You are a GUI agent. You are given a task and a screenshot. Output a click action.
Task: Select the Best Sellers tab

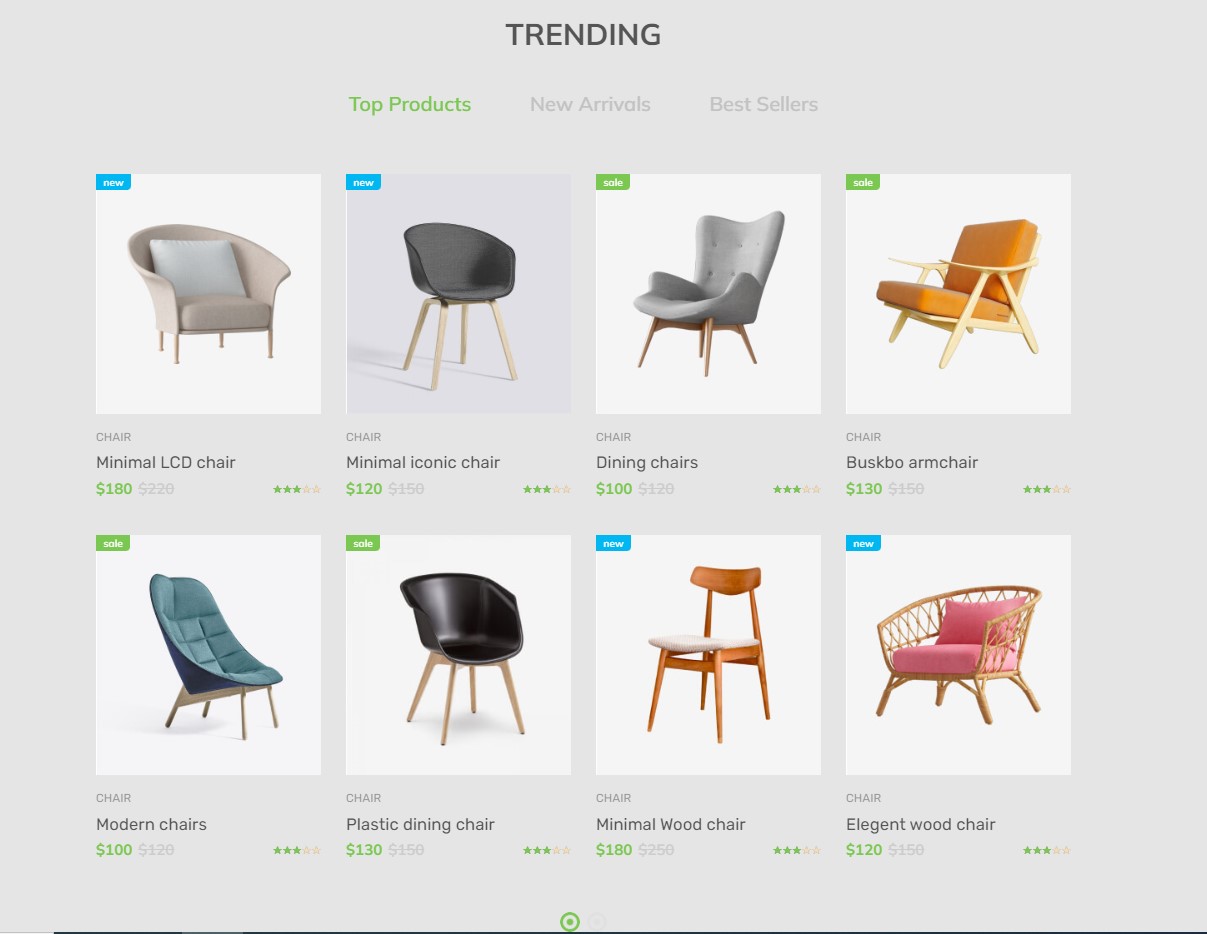point(763,104)
